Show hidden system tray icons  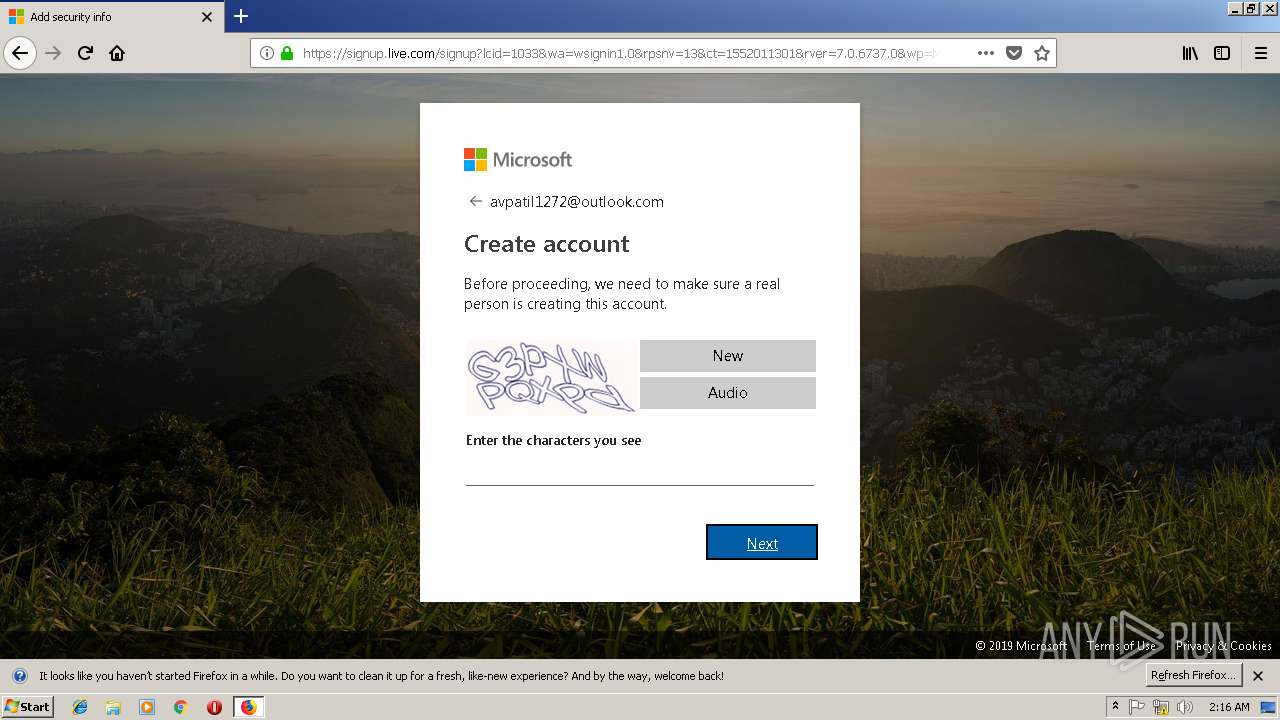1115,707
